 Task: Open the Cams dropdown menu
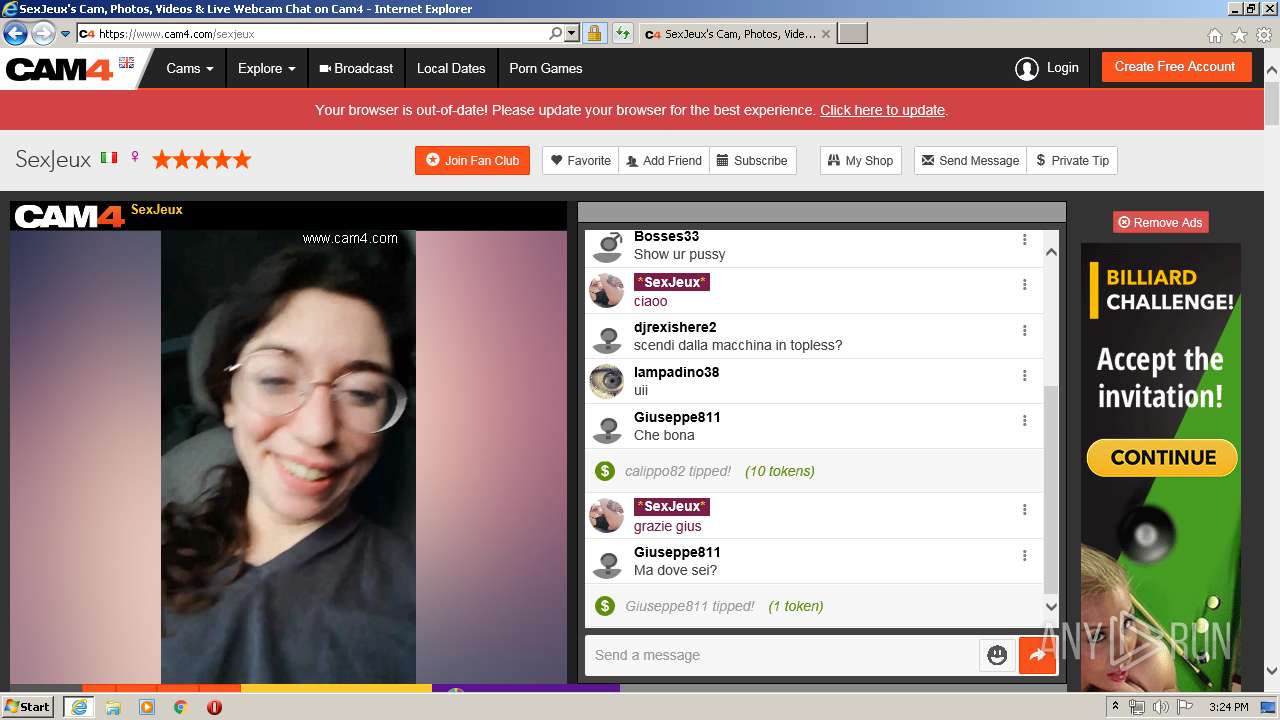[x=190, y=68]
